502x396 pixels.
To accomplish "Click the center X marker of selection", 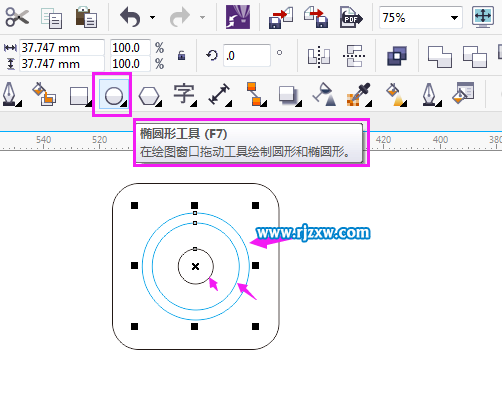I will point(196,266).
